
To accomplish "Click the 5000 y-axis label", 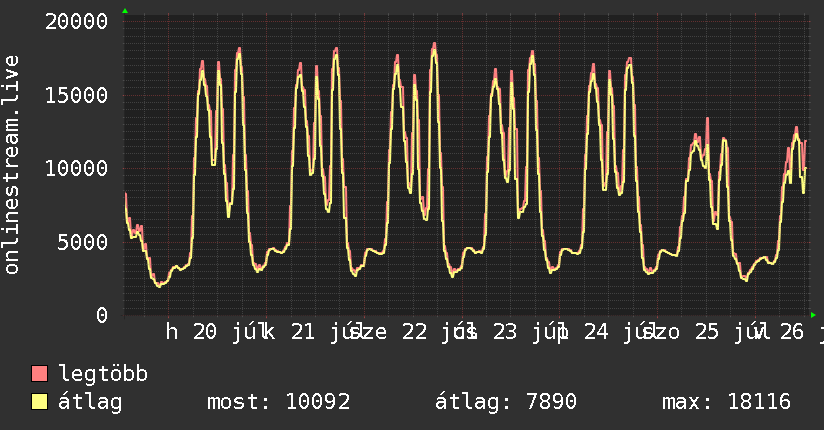I will click(83, 242).
